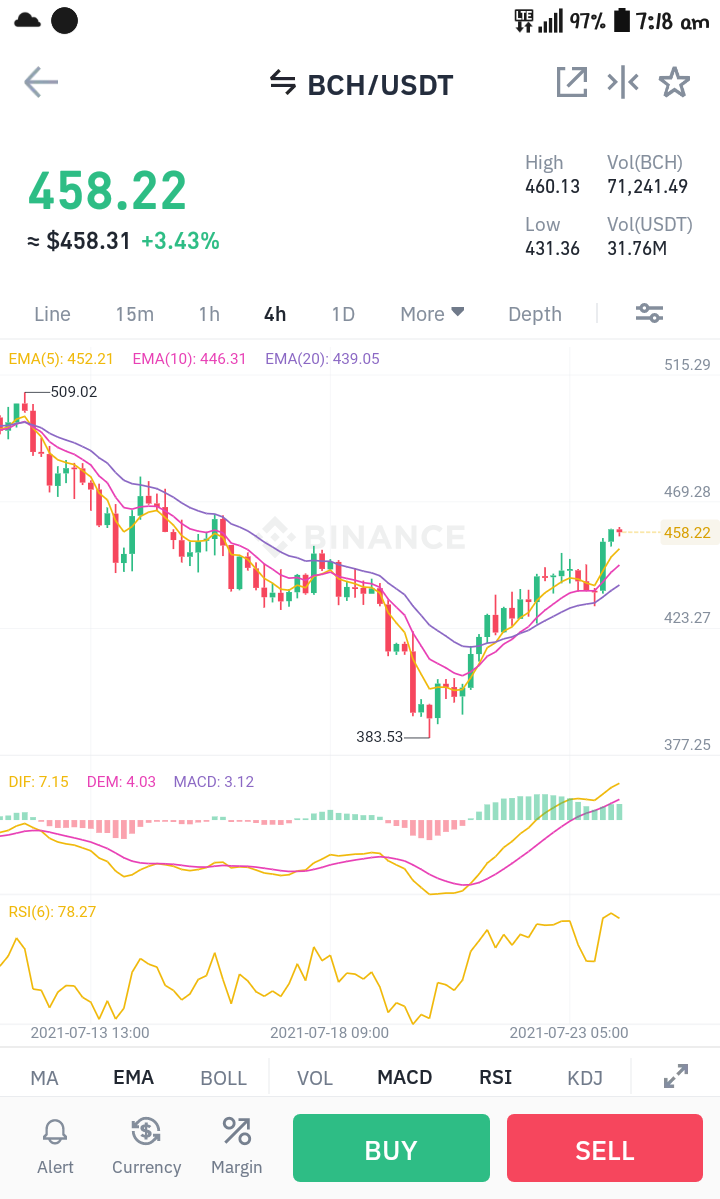
Task: Tap the red SELL button
Action: (x=605, y=1148)
